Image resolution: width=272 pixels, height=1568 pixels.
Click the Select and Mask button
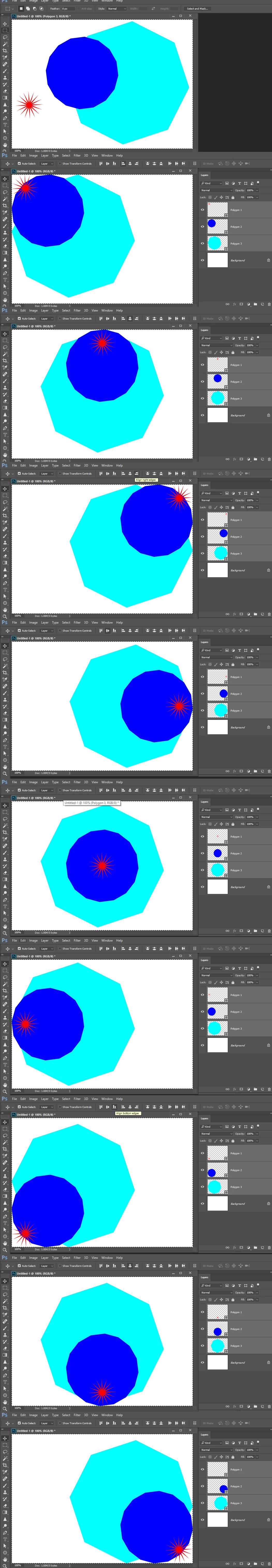coord(197,9)
